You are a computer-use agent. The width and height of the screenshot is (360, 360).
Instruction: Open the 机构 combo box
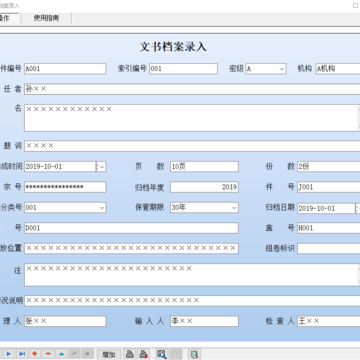tap(338, 69)
